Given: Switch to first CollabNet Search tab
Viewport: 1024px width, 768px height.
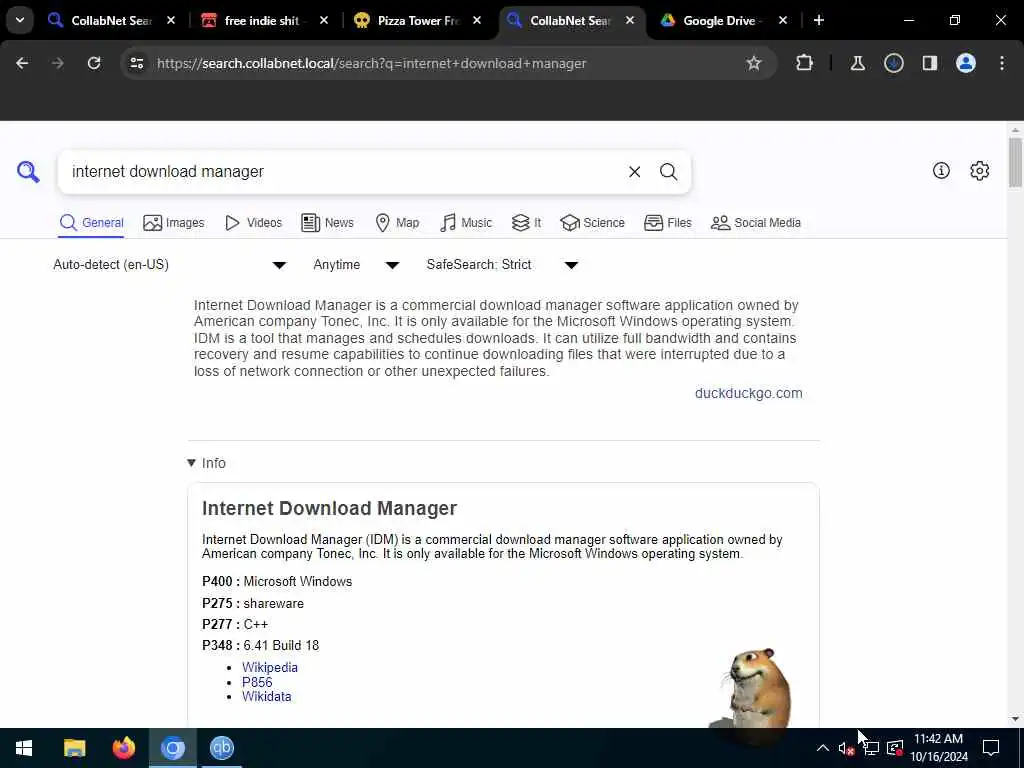Looking at the screenshot, I should tap(112, 20).
